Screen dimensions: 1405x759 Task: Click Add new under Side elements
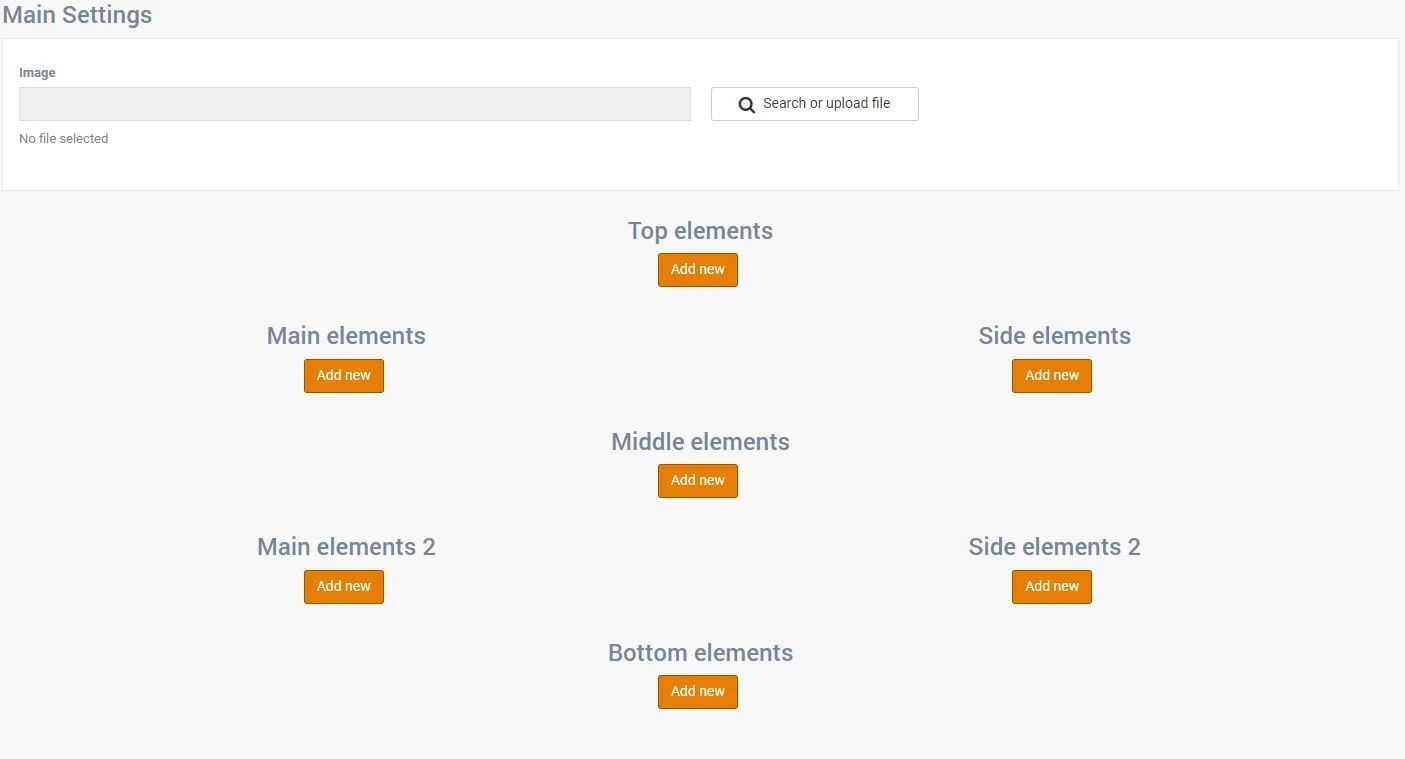(1051, 375)
